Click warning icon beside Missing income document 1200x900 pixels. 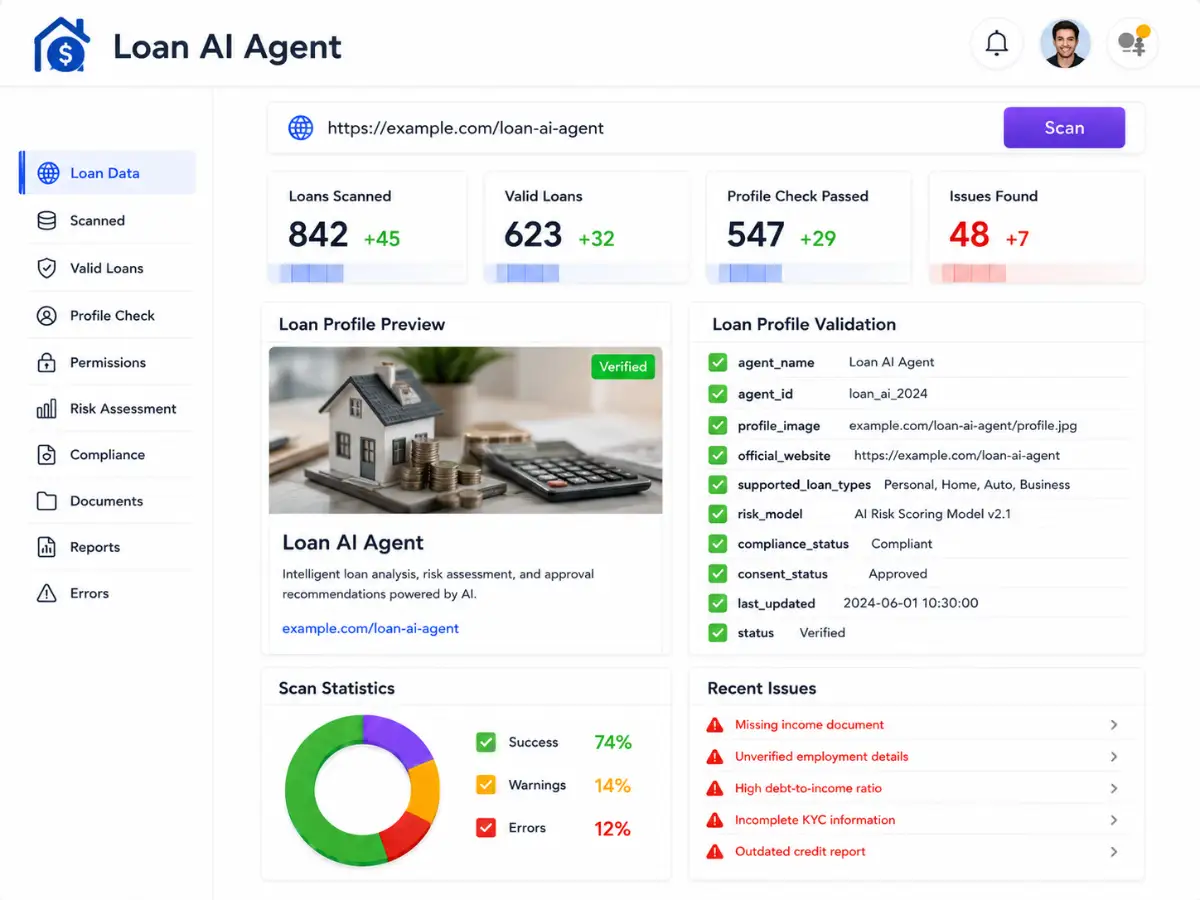tap(714, 725)
